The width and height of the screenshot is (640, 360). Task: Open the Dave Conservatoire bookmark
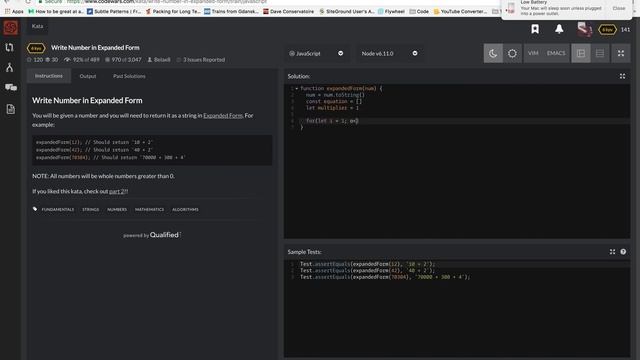[x=289, y=11]
